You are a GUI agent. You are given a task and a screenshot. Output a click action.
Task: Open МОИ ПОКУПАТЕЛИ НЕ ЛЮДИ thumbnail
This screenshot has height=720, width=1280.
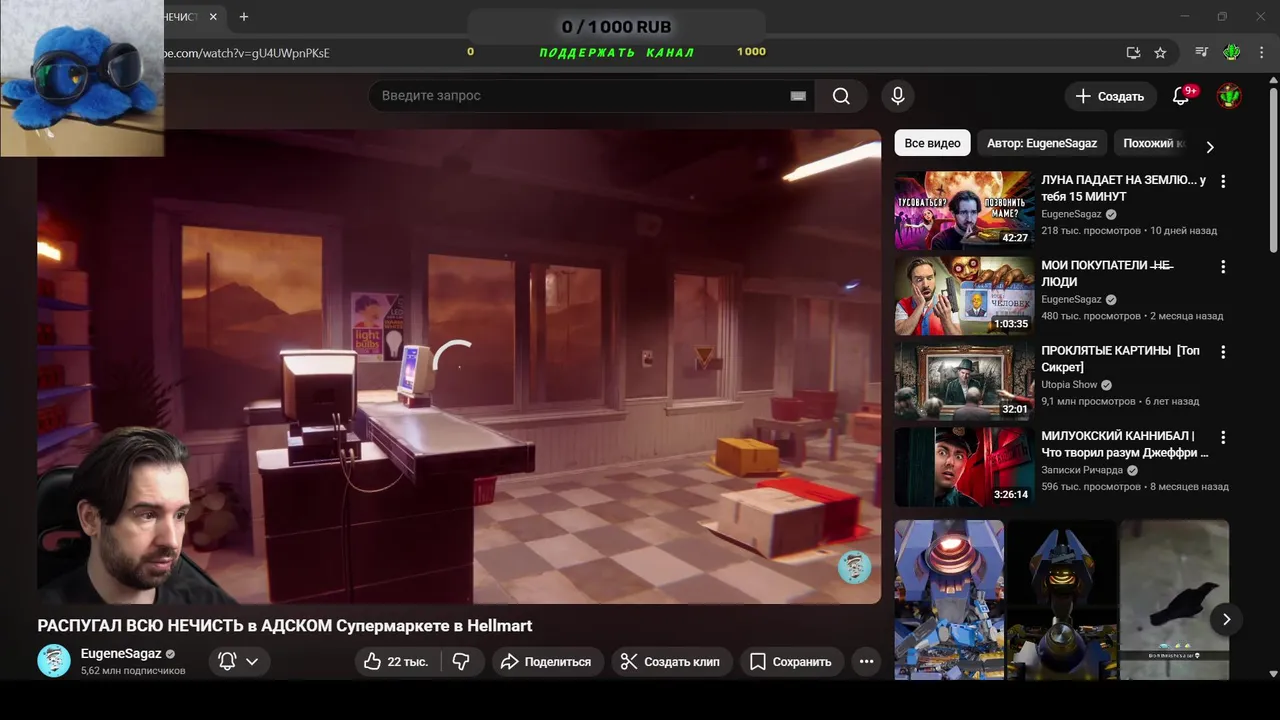964,295
